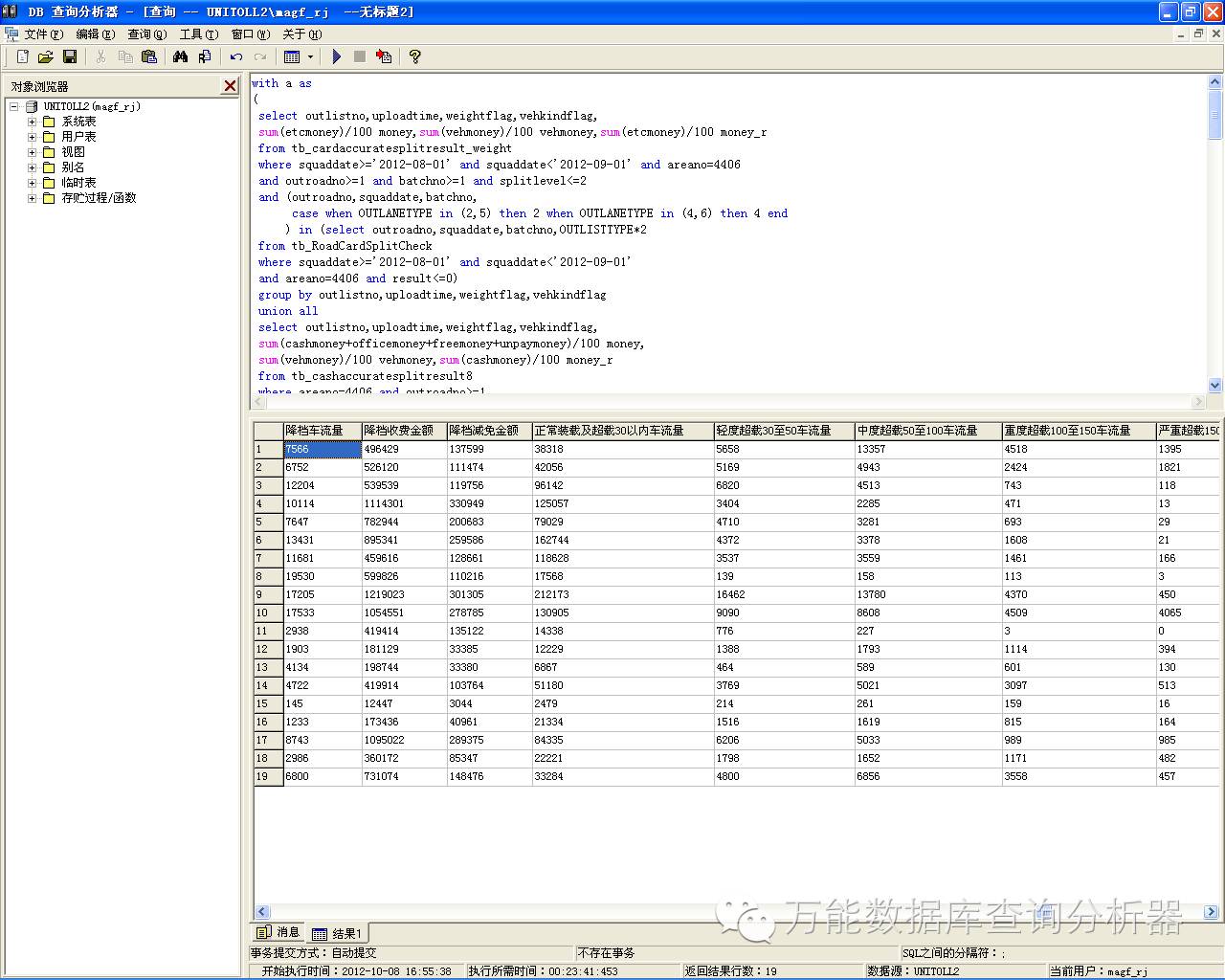Select row header number 10

pos(268,612)
